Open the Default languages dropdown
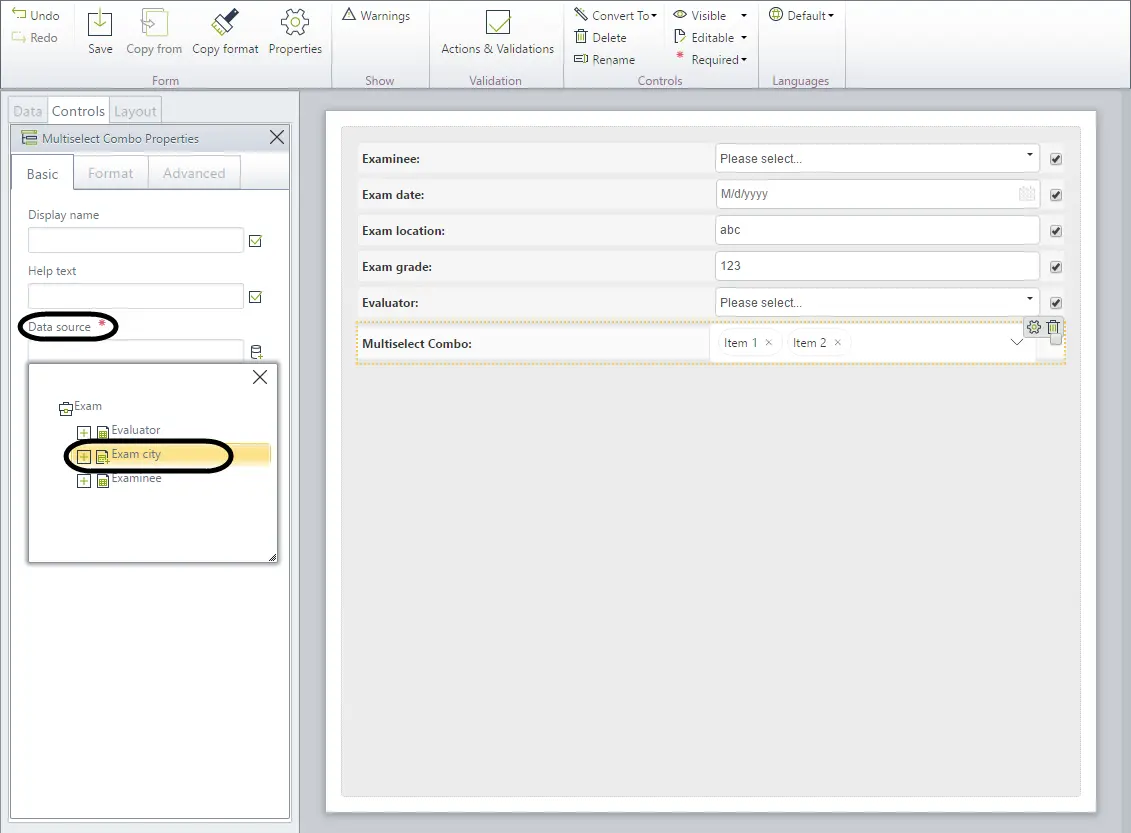 [x=801, y=15]
